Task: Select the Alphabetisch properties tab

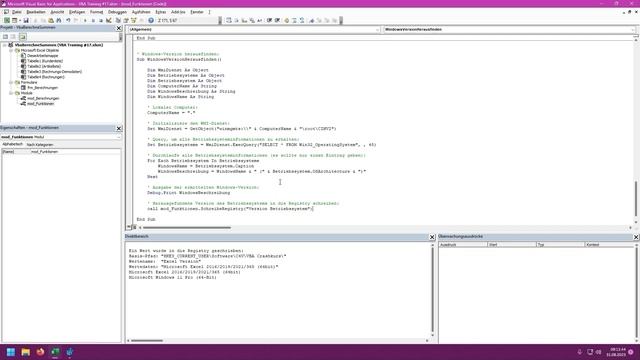Action: pos(13,144)
